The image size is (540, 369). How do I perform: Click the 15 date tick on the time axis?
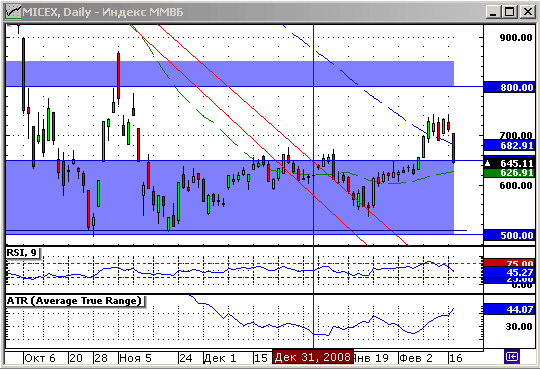pyautogui.click(x=261, y=358)
